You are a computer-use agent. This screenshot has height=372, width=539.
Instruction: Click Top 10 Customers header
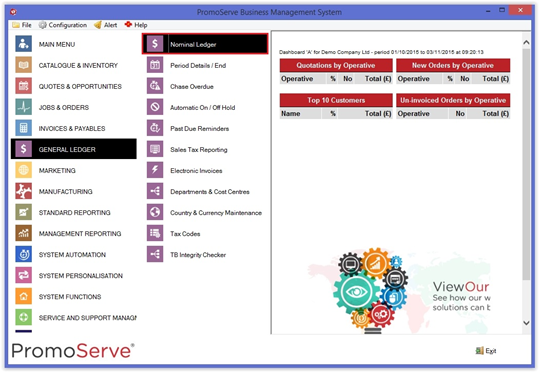click(336, 100)
